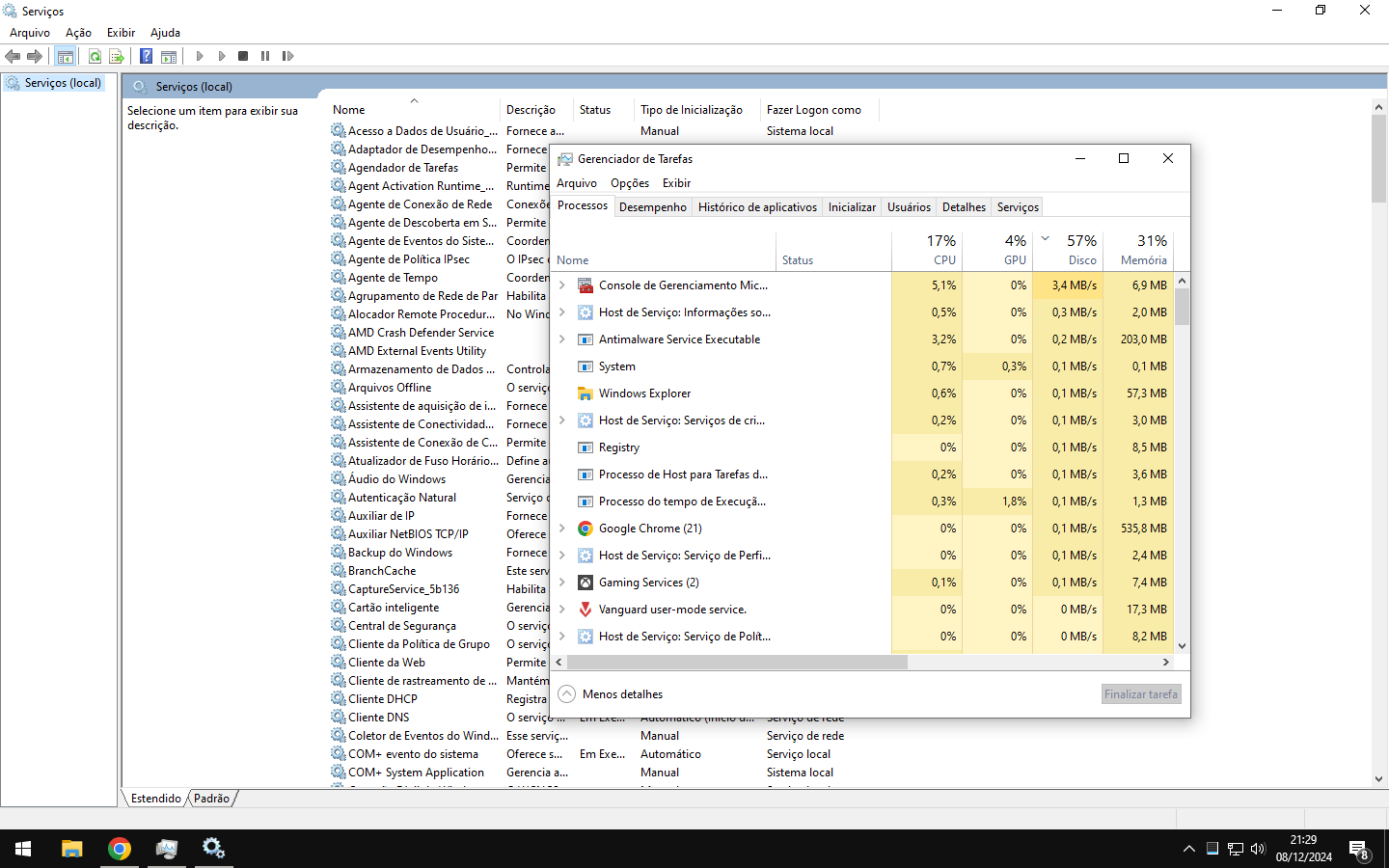Toggle the console tree pane toolbar icon
The height and width of the screenshot is (868, 1389).
pos(66,56)
